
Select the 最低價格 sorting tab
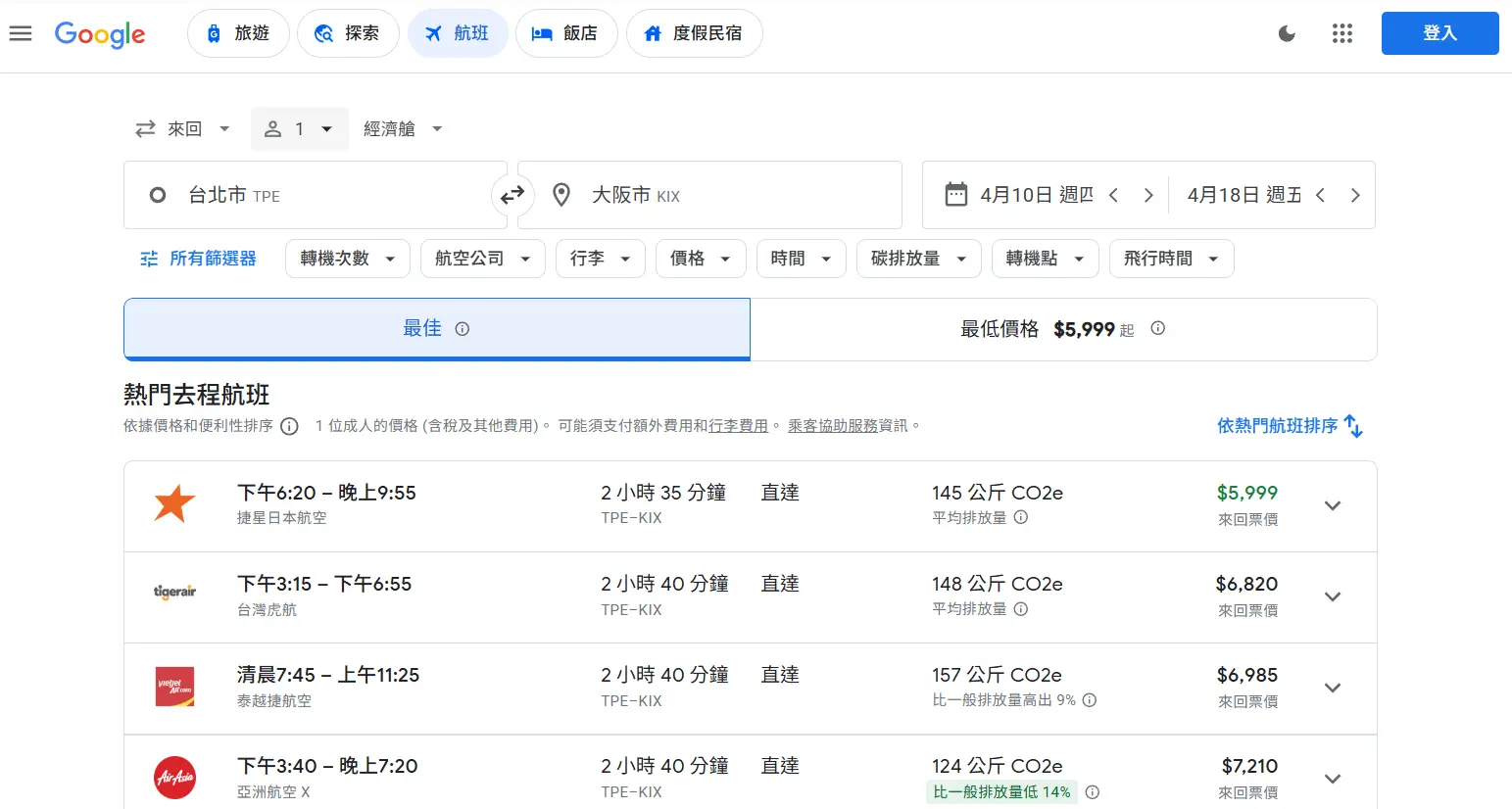1063,329
